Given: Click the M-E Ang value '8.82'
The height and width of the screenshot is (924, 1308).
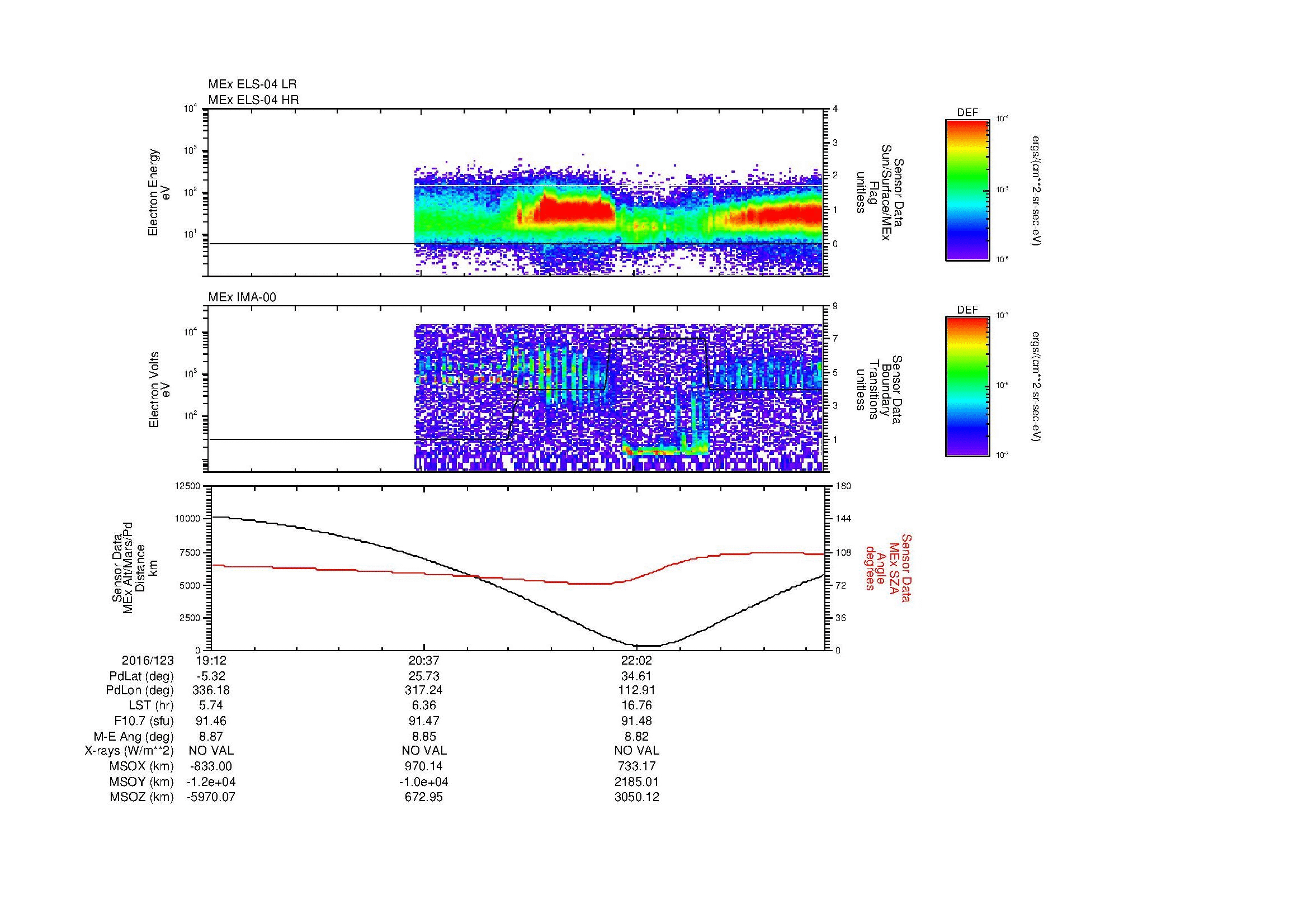Looking at the screenshot, I should point(636,736).
